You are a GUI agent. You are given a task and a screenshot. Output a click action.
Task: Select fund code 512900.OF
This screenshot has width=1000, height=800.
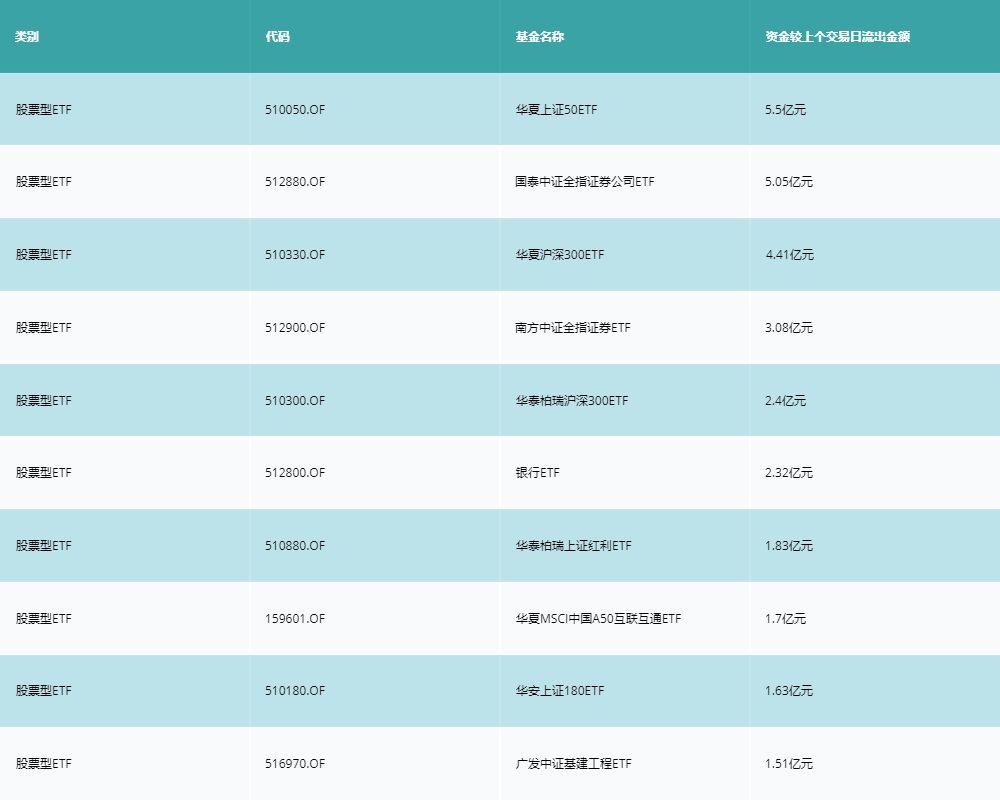click(295, 327)
